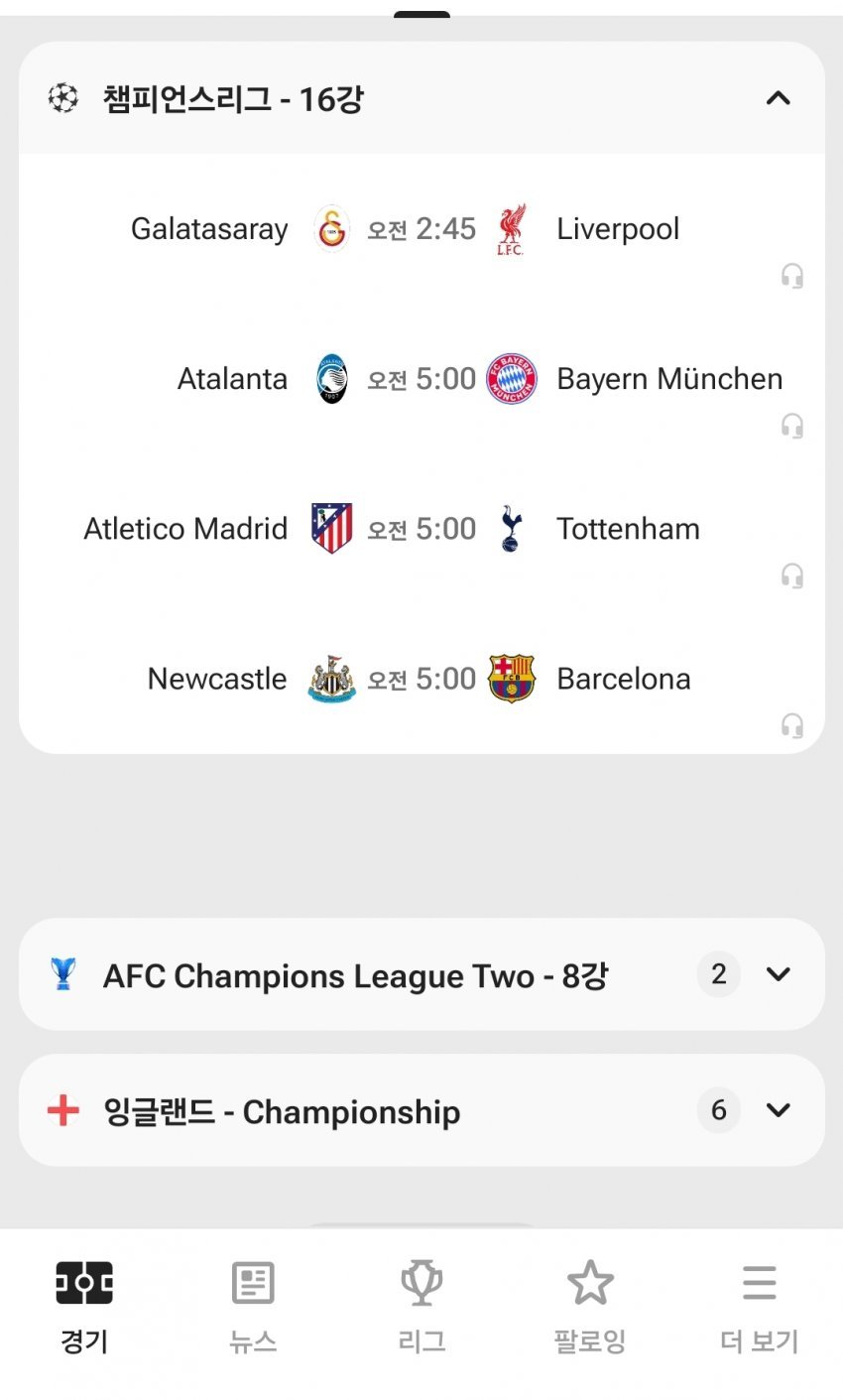Click the Atletico Madrid club crest
The height and width of the screenshot is (1400, 843).
pos(332,529)
